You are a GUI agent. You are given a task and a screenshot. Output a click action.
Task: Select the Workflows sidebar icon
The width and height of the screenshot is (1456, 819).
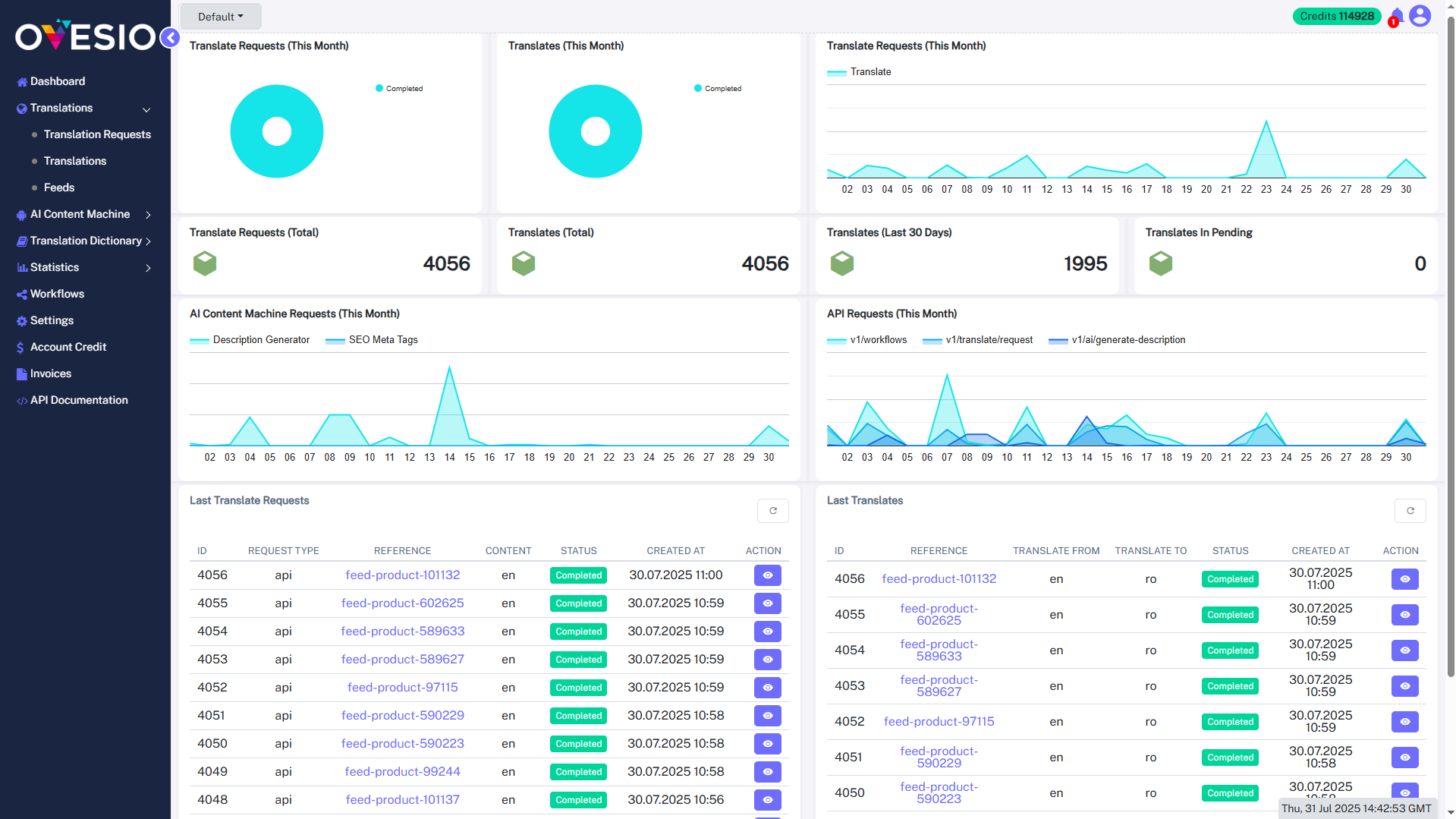click(x=21, y=294)
